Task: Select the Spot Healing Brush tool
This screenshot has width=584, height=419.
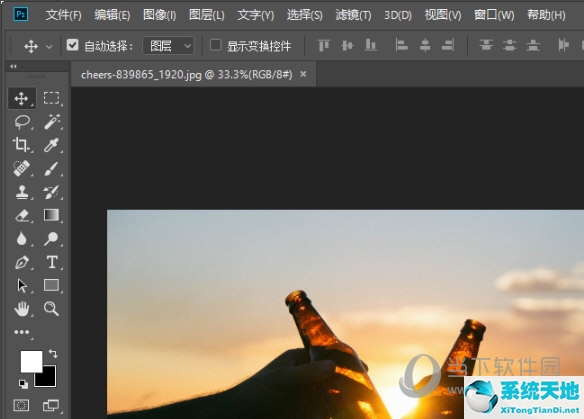Action: tap(22, 168)
